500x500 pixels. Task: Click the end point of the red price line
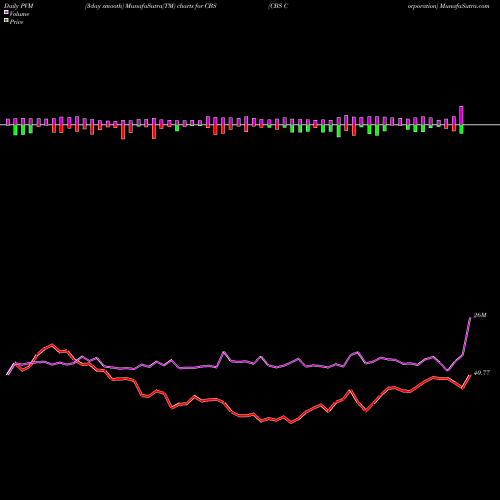(x=470, y=375)
